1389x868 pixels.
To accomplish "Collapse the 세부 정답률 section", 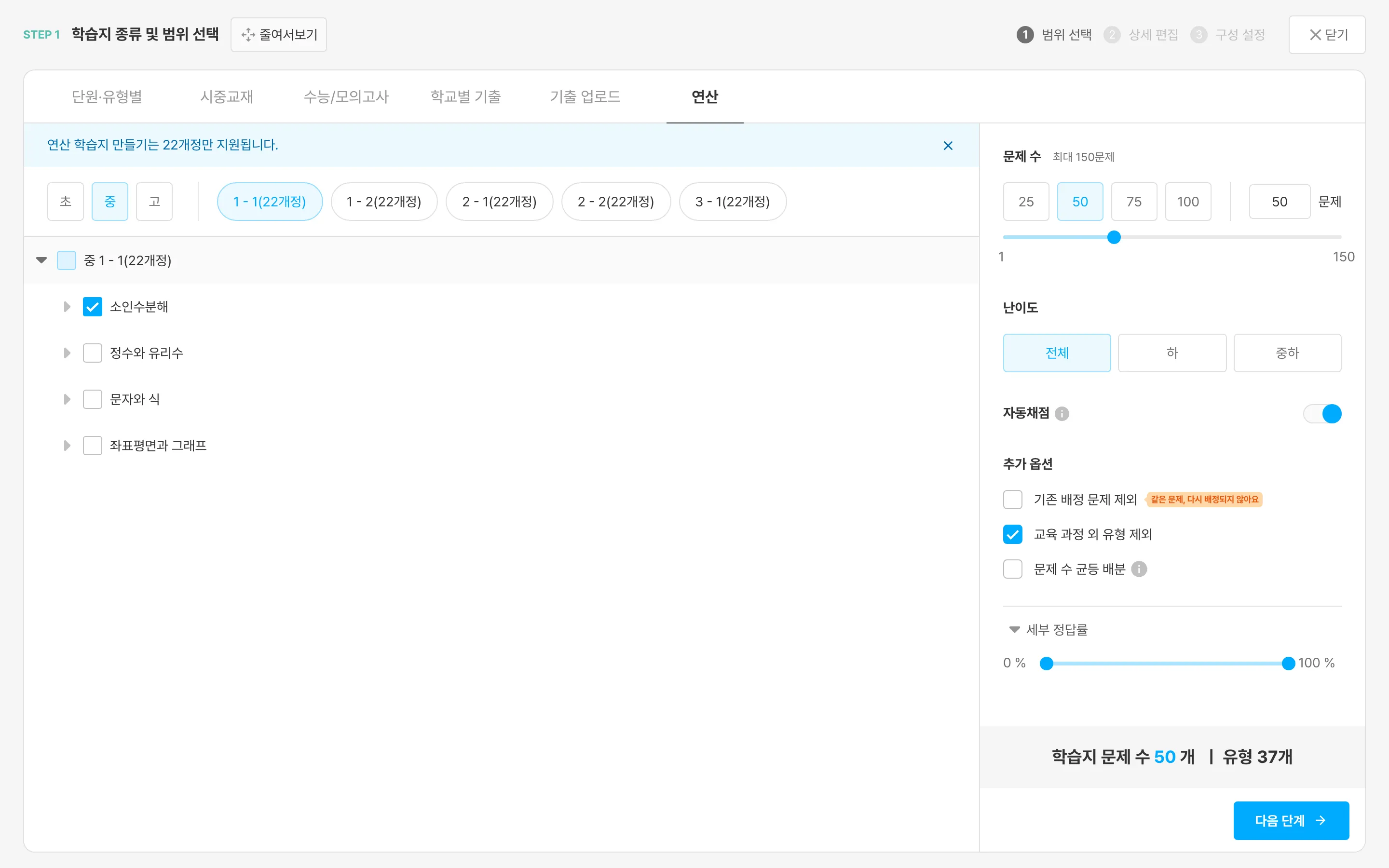I will [x=1015, y=630].
